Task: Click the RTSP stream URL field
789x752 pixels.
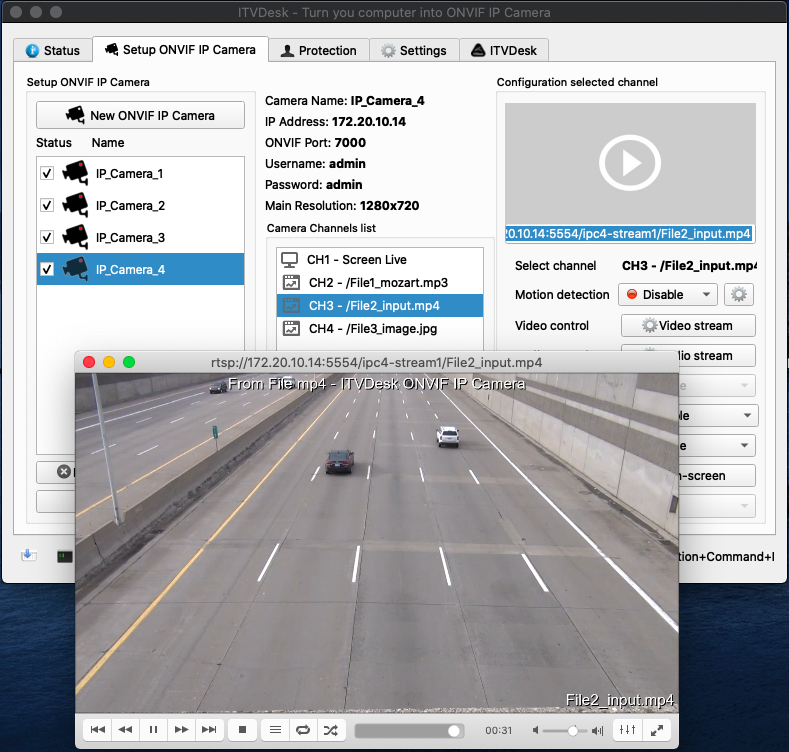Action: (x=630, y=234)
